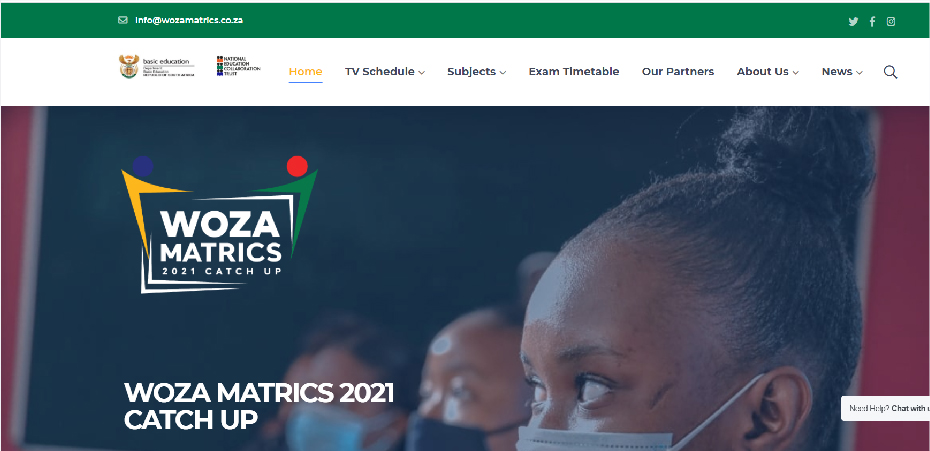This screenshot has height=451, width=930.
Task: Click the TV Schedule menu label
Action: (x=380, y=71)
